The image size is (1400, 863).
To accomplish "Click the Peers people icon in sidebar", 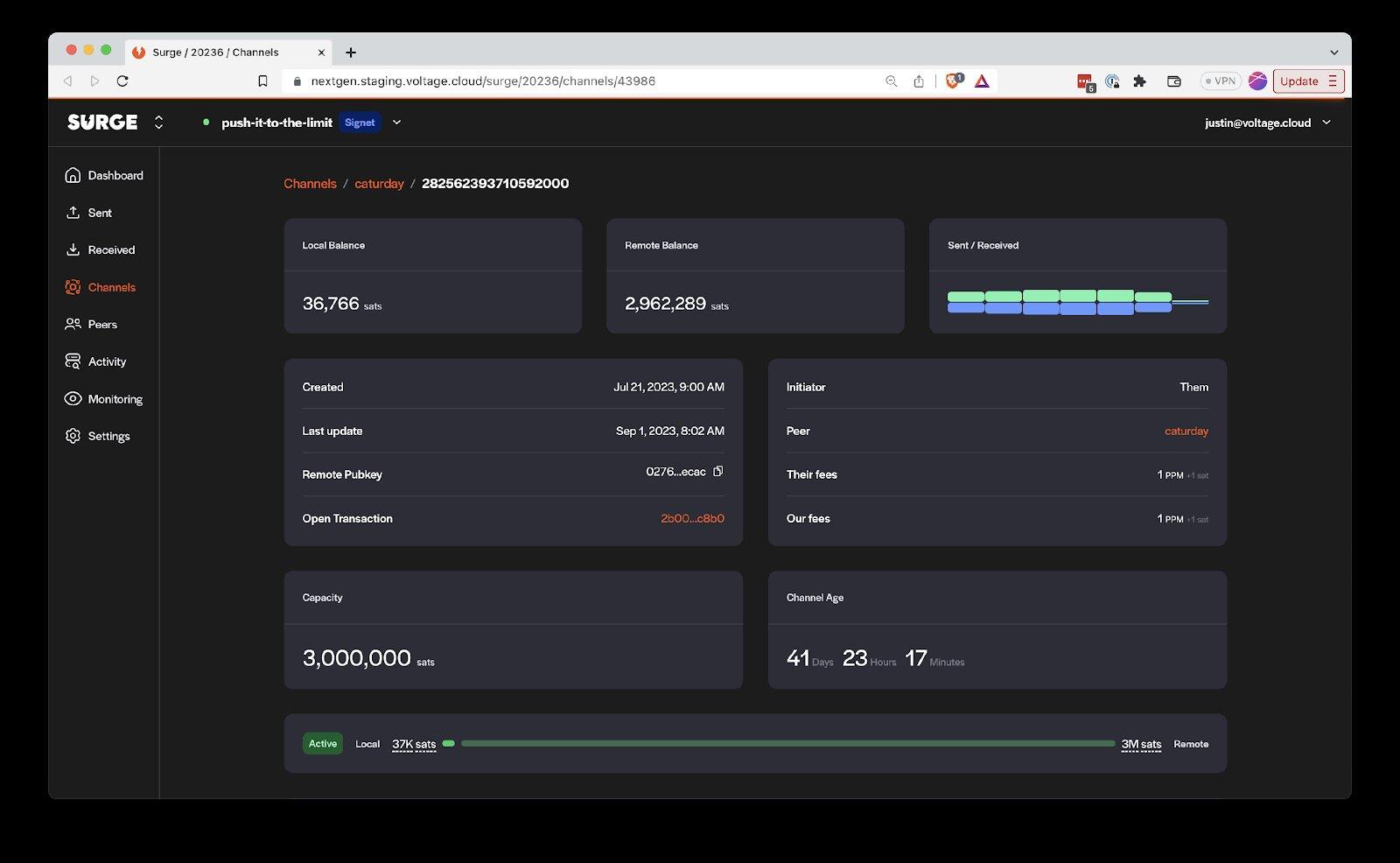I will pyautogui.click(x=73, y=325).
